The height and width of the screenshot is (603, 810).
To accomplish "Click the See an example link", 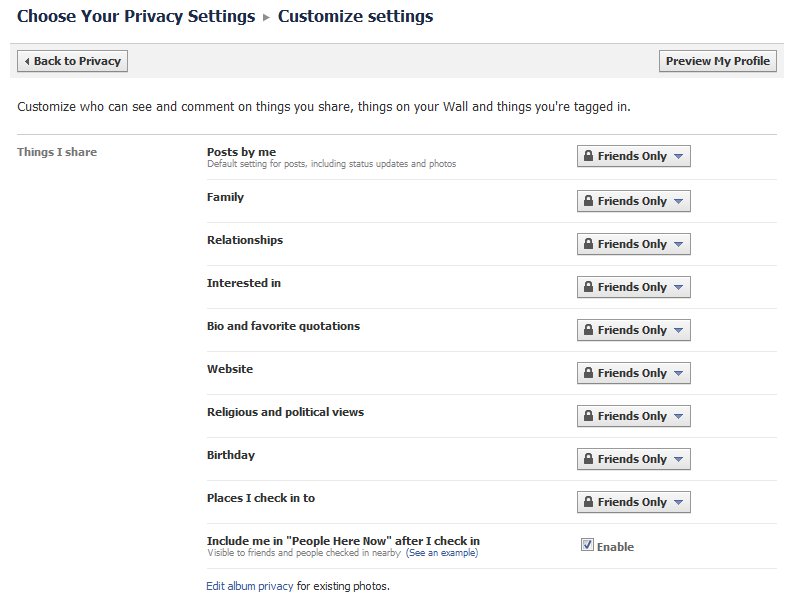I will (442, 553).
